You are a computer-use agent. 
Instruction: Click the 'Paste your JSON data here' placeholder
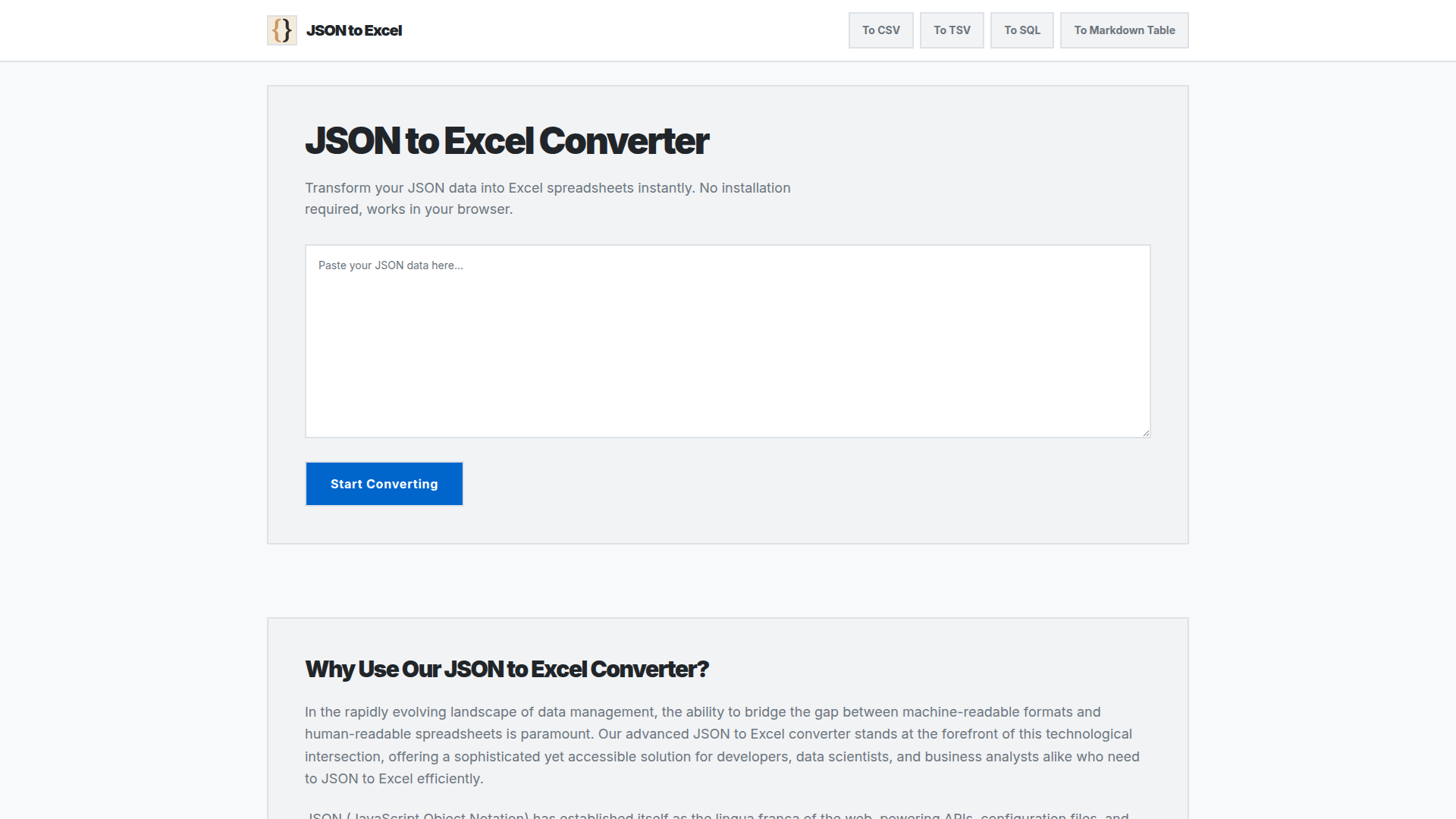click(391, 265)
